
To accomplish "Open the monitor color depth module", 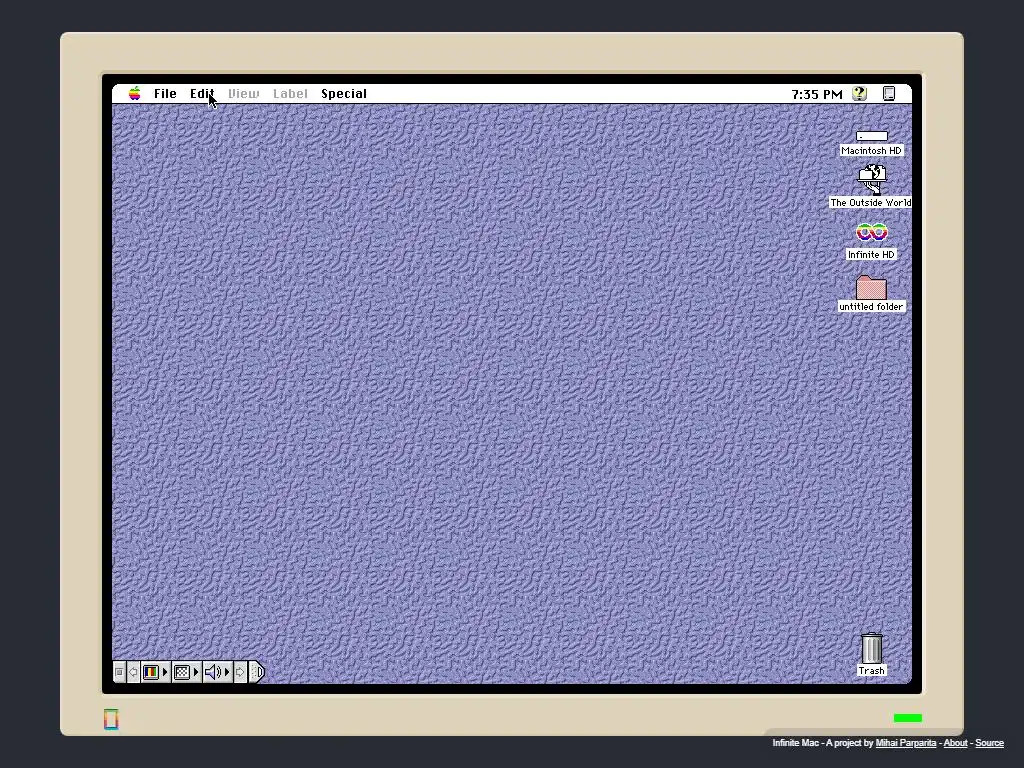I will coord(155,672).
